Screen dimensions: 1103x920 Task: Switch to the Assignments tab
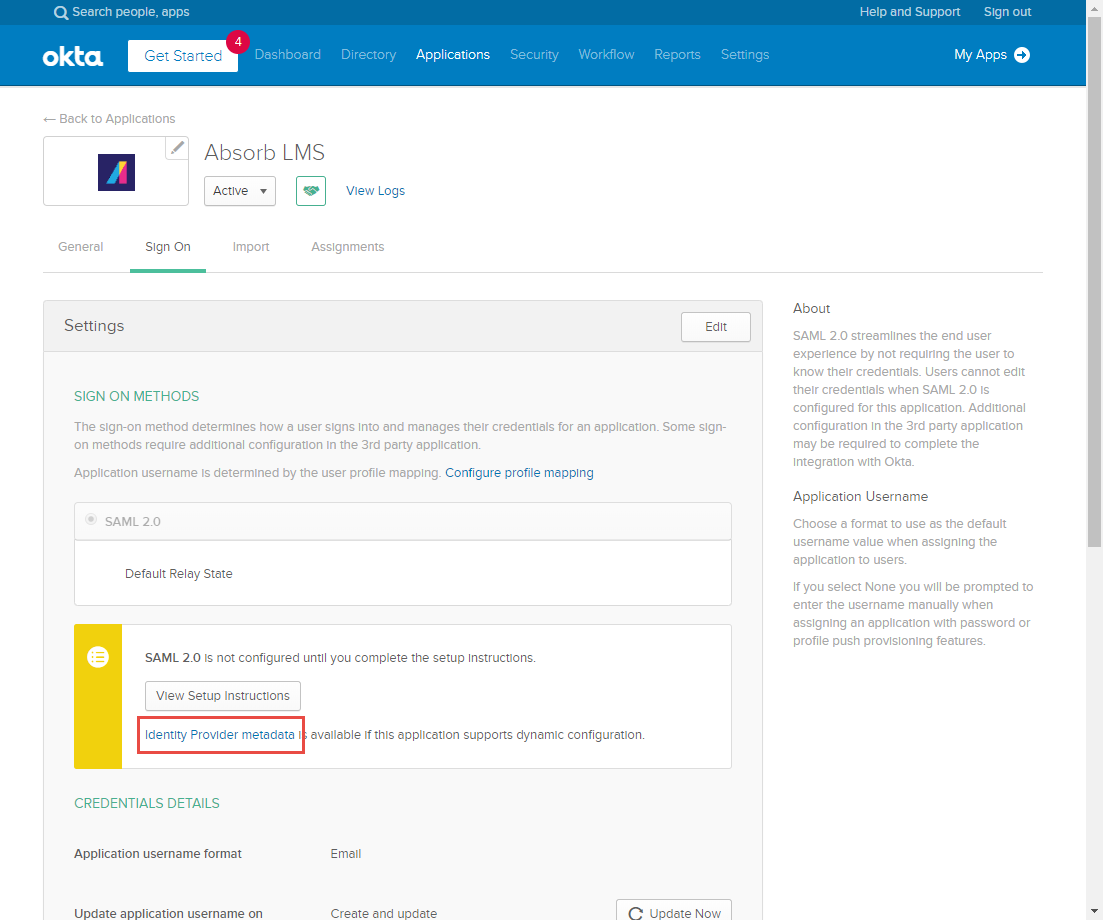tap(347, 246)
